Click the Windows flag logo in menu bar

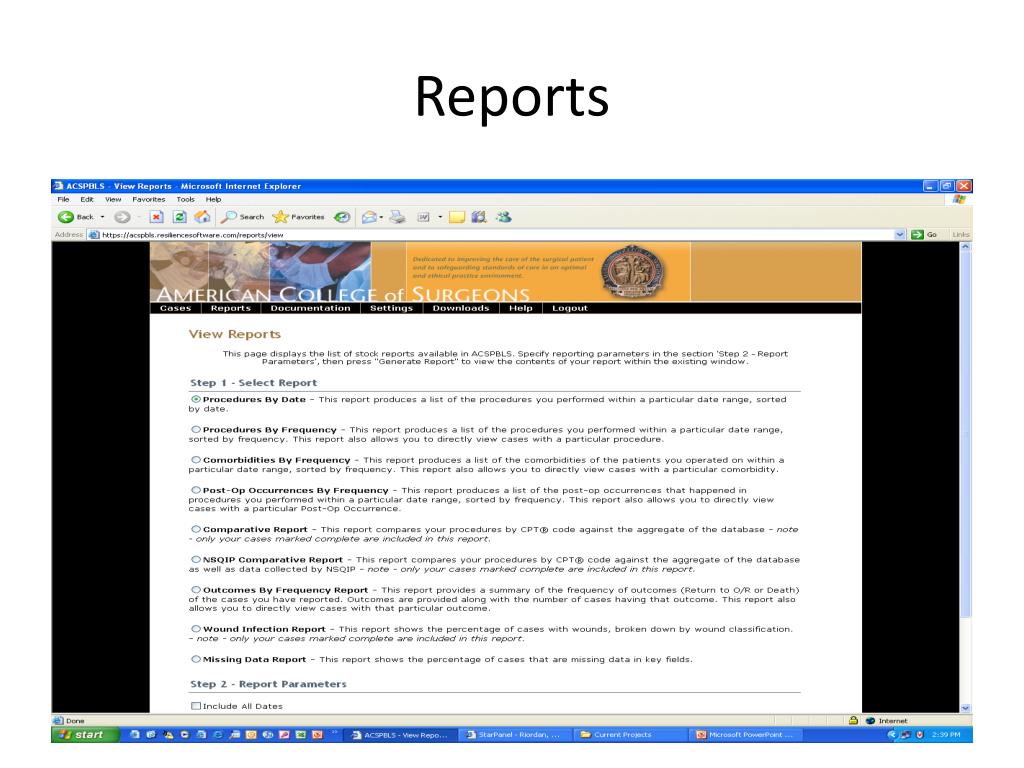point(959,199)
